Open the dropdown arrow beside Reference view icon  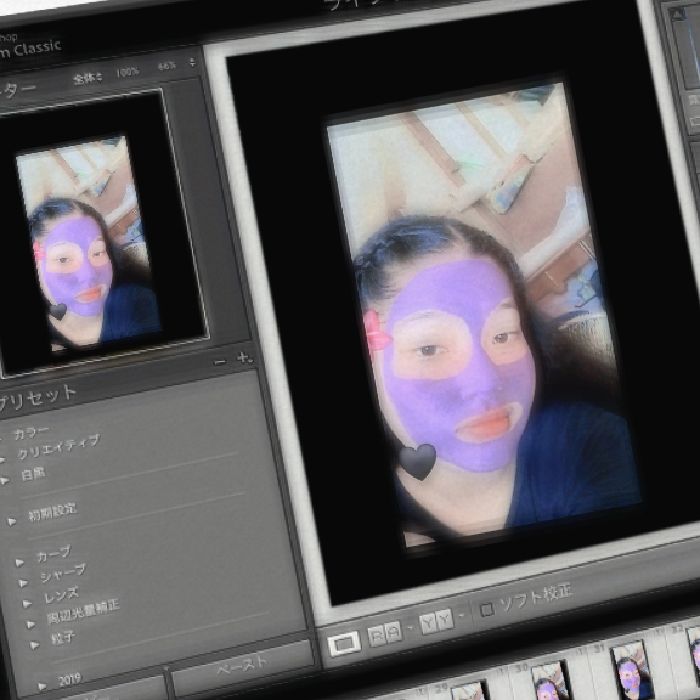(x=410, y=627)
